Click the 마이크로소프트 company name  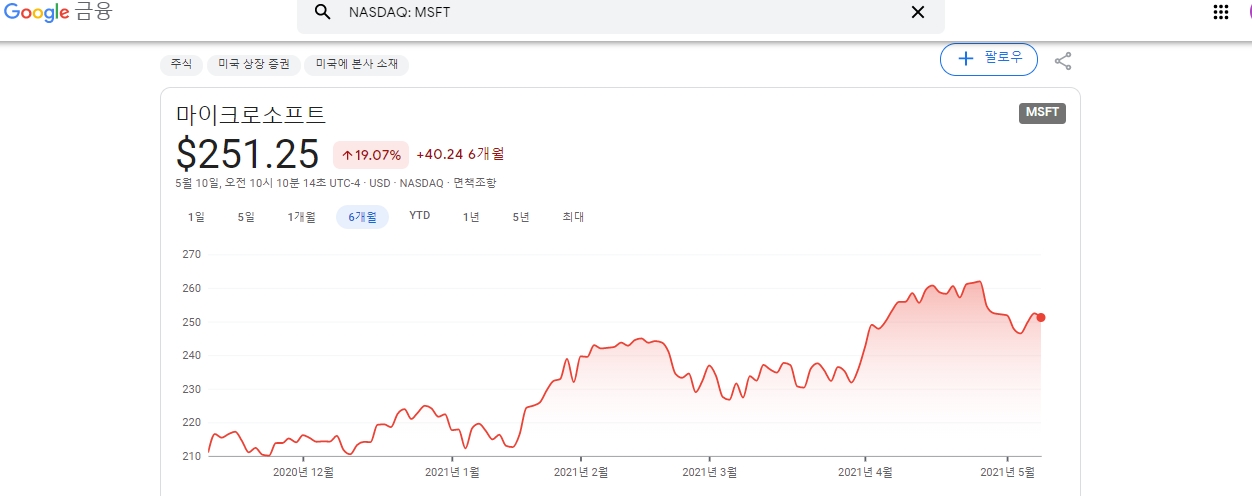[251, 115]
